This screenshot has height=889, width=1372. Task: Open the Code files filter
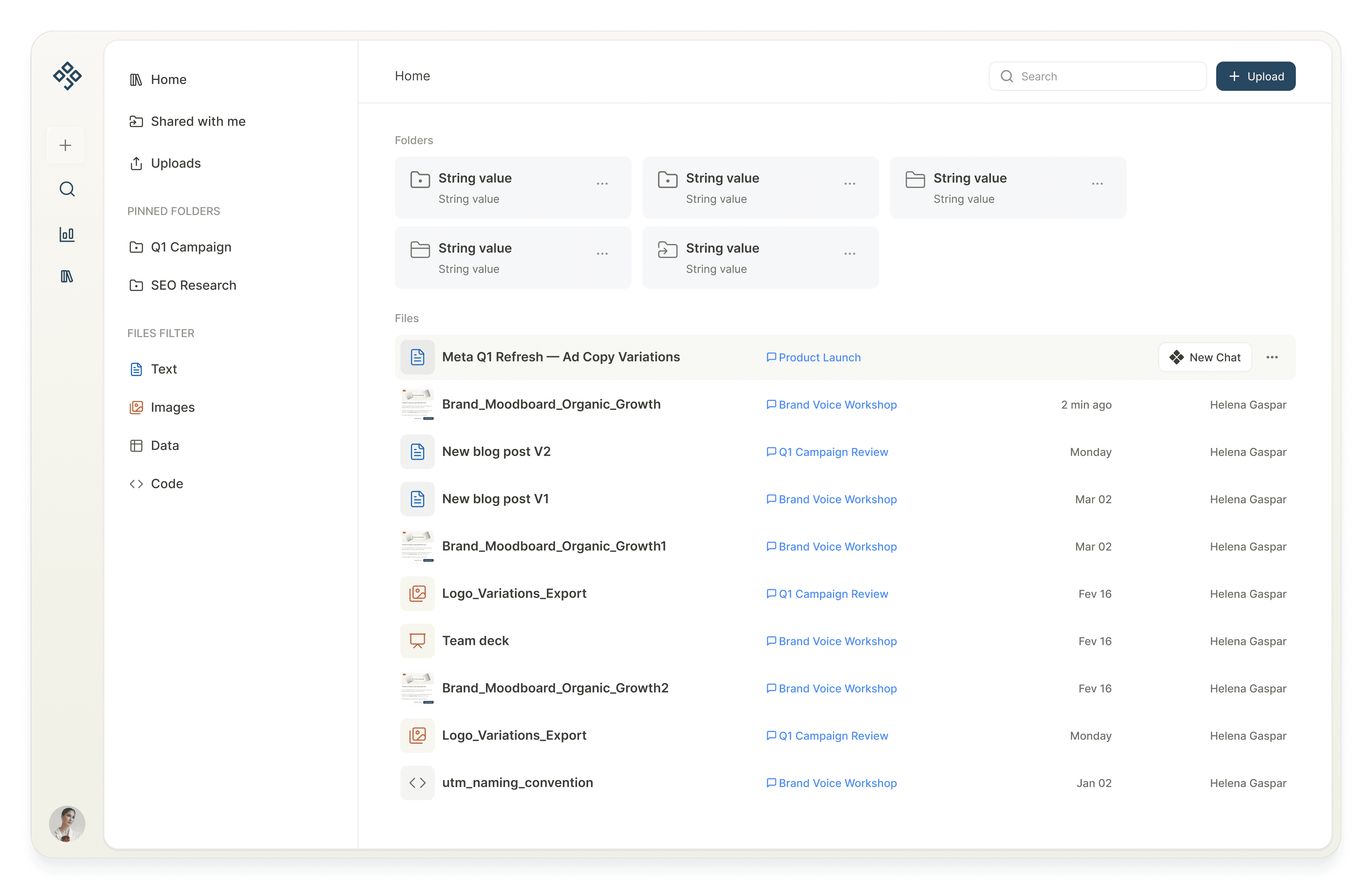tap(166, 484)
